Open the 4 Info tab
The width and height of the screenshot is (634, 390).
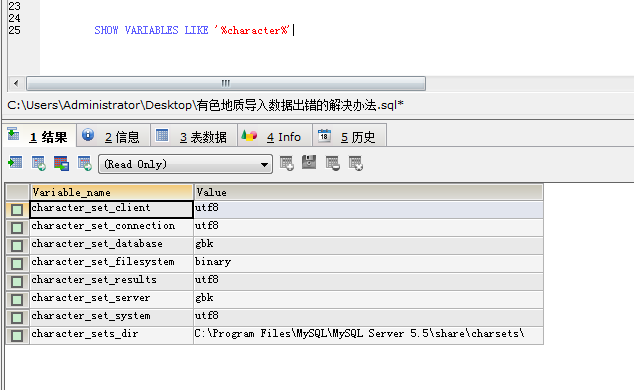[275, 136]
